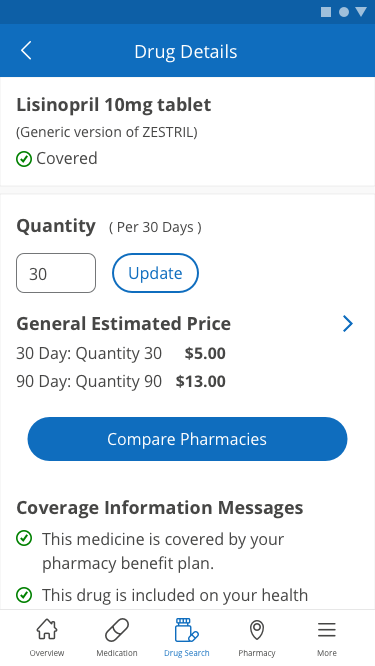The image size is (375, 666).
Task: Open Medication pill icon in bottom bar
Action: 117,629
